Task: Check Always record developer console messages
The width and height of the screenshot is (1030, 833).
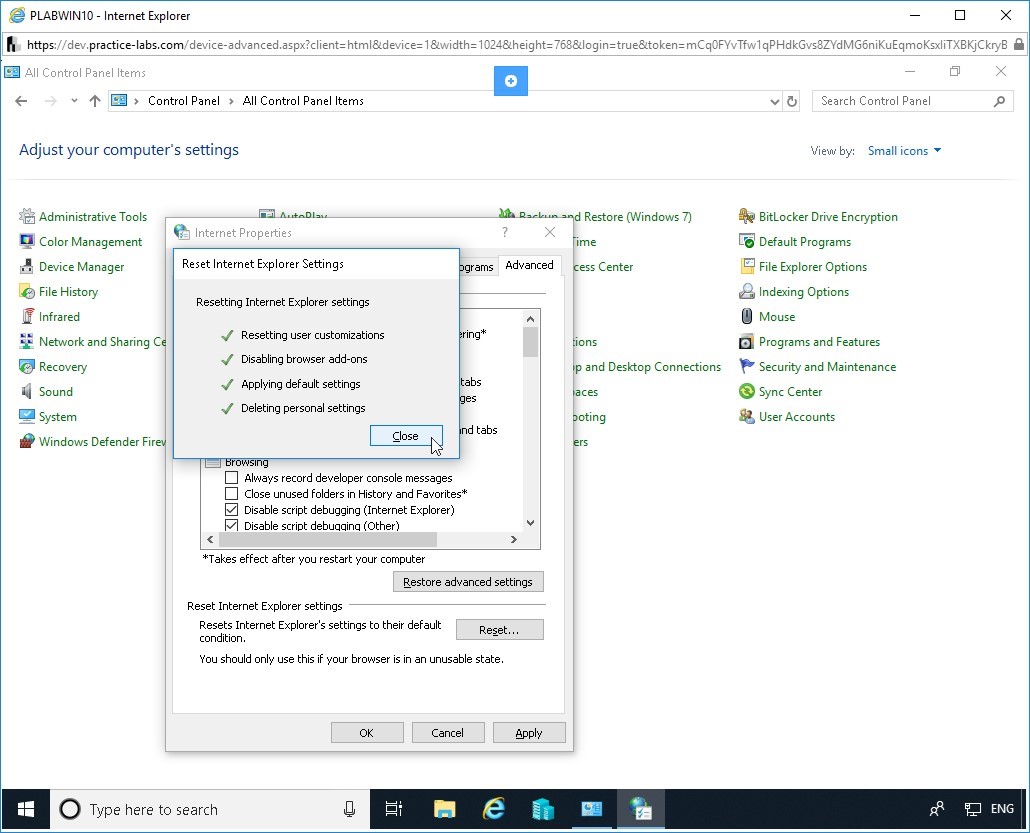Action: coord(231,478)
